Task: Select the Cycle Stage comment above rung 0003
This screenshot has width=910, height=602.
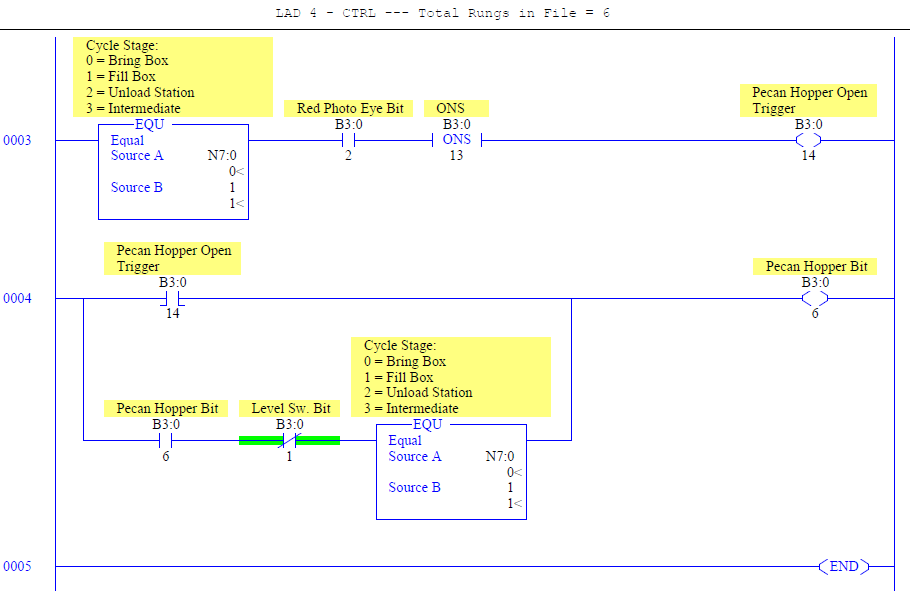Action: [x=173, y=77]
